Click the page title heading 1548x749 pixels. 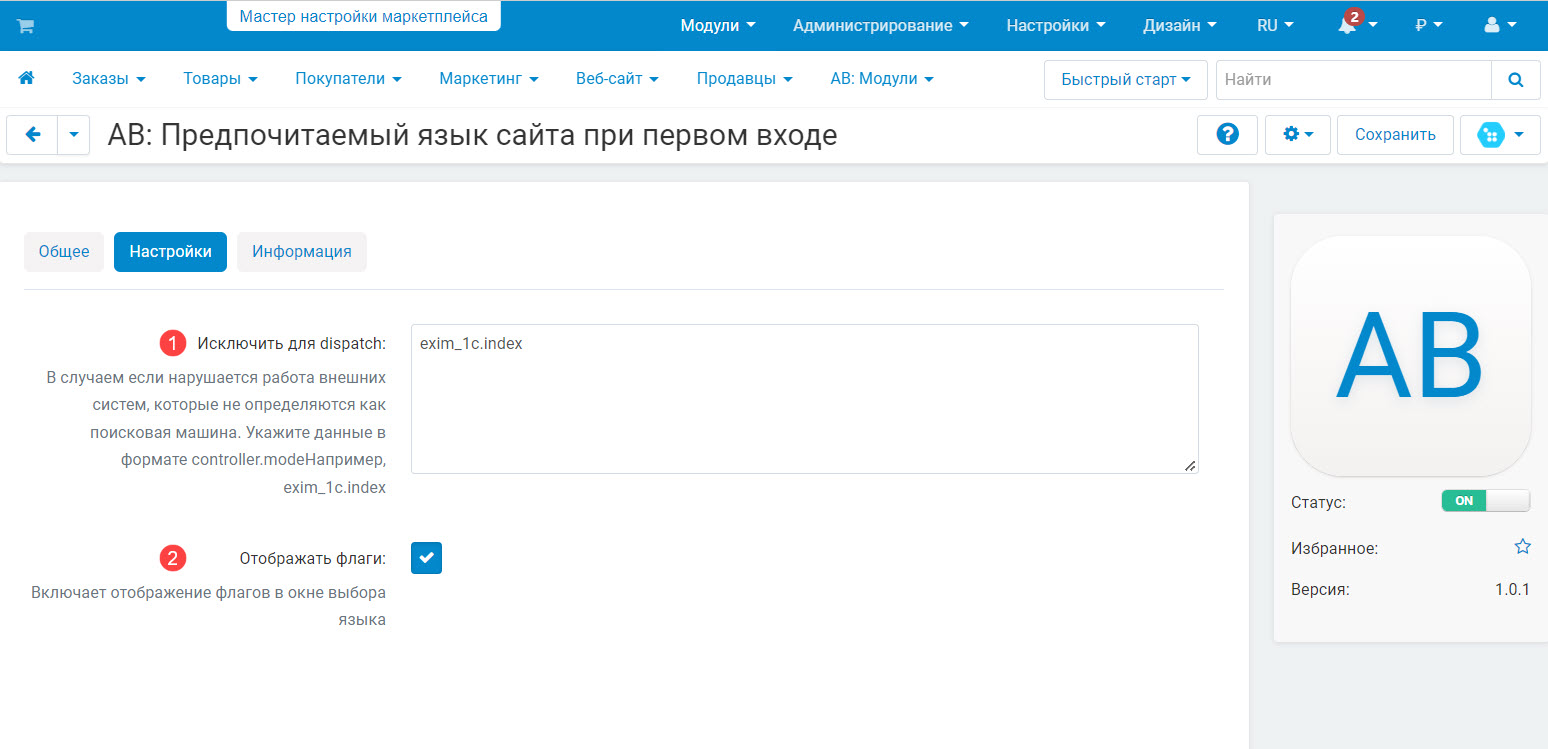click(x=472, y=135)
